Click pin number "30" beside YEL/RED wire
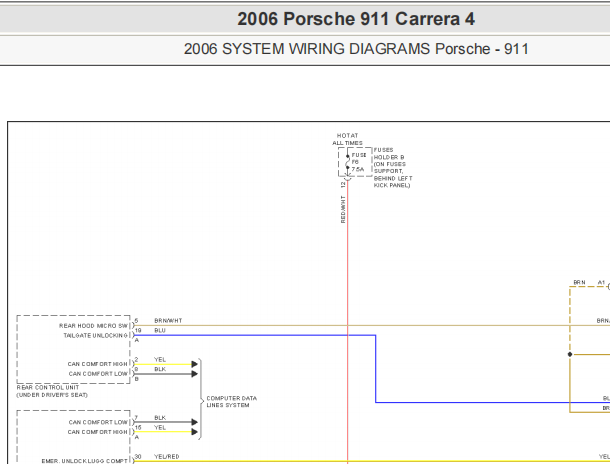The height and width of the screenshot is (464, 610). point(138,457)
